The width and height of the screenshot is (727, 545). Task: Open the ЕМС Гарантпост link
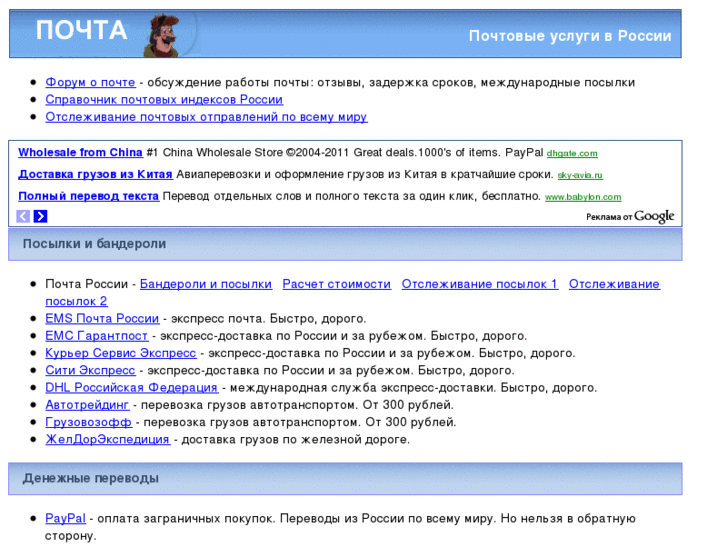(96, 336)
